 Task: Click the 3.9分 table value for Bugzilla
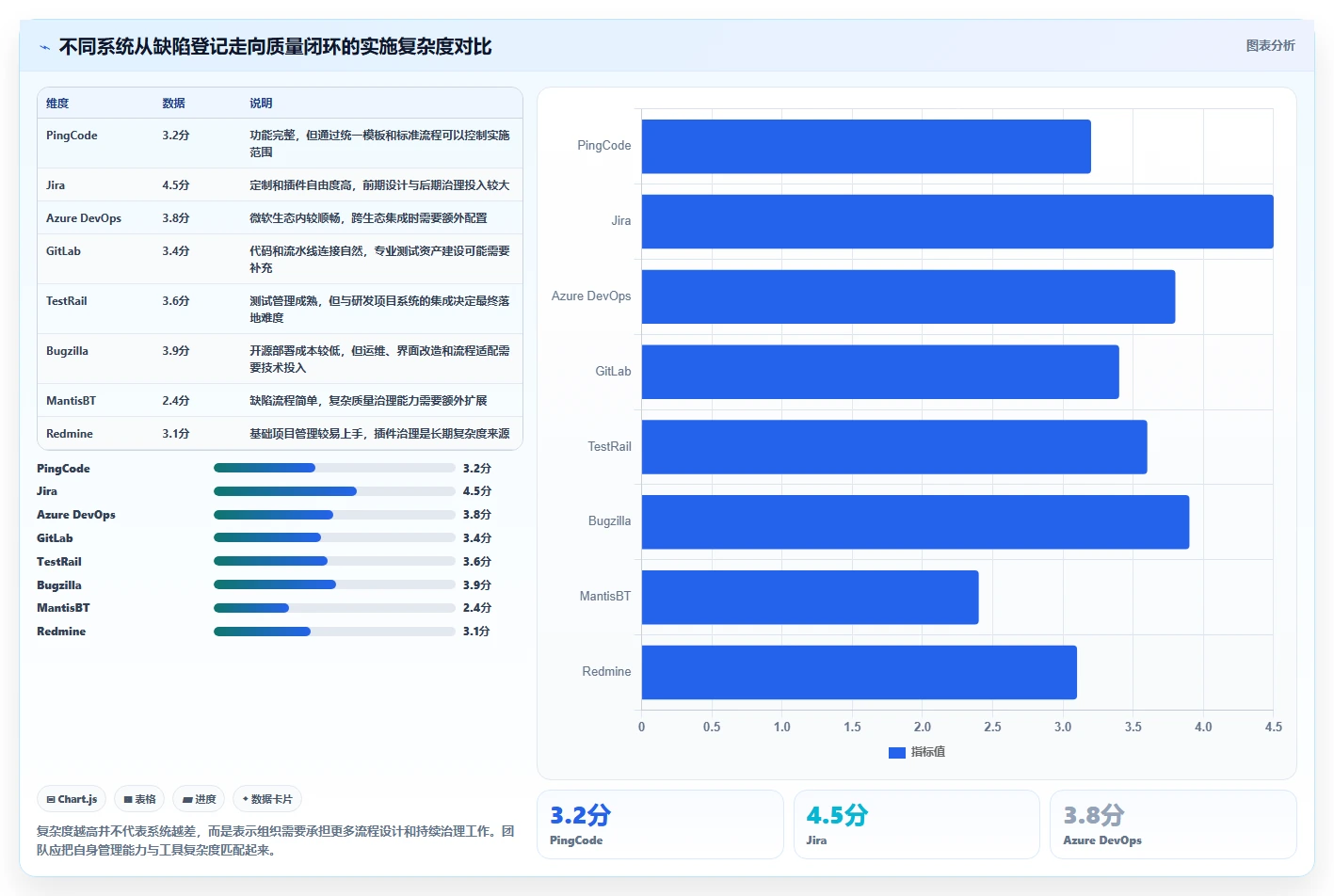tap(176, 351)
